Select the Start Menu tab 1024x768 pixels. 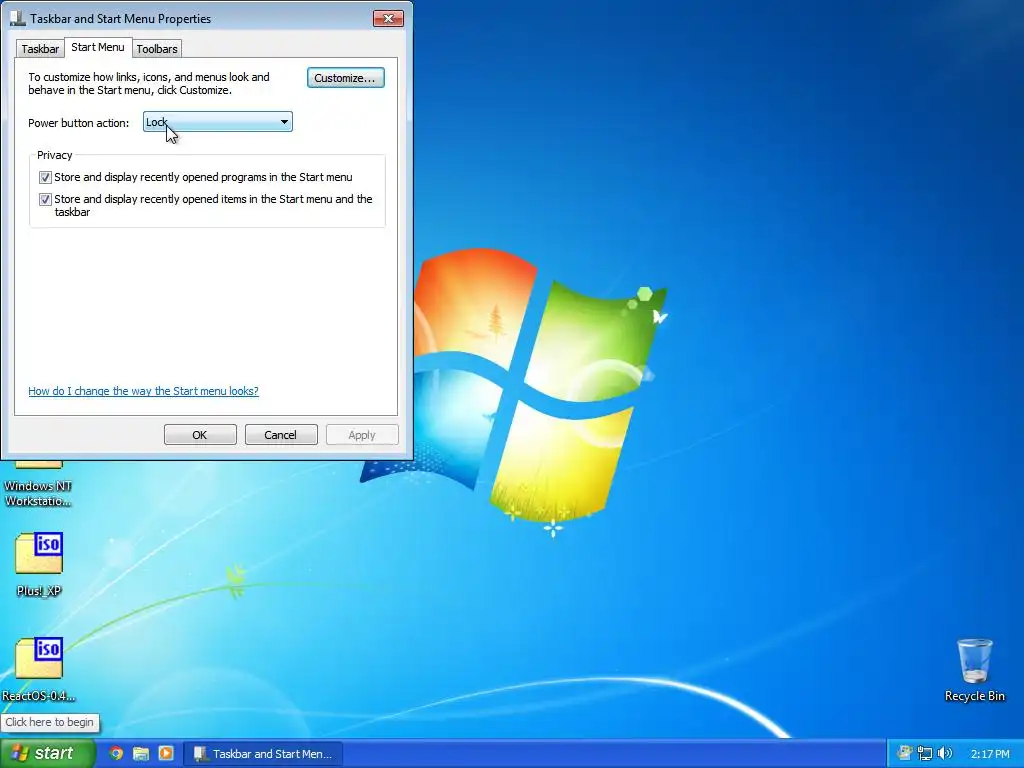[98, 47]
